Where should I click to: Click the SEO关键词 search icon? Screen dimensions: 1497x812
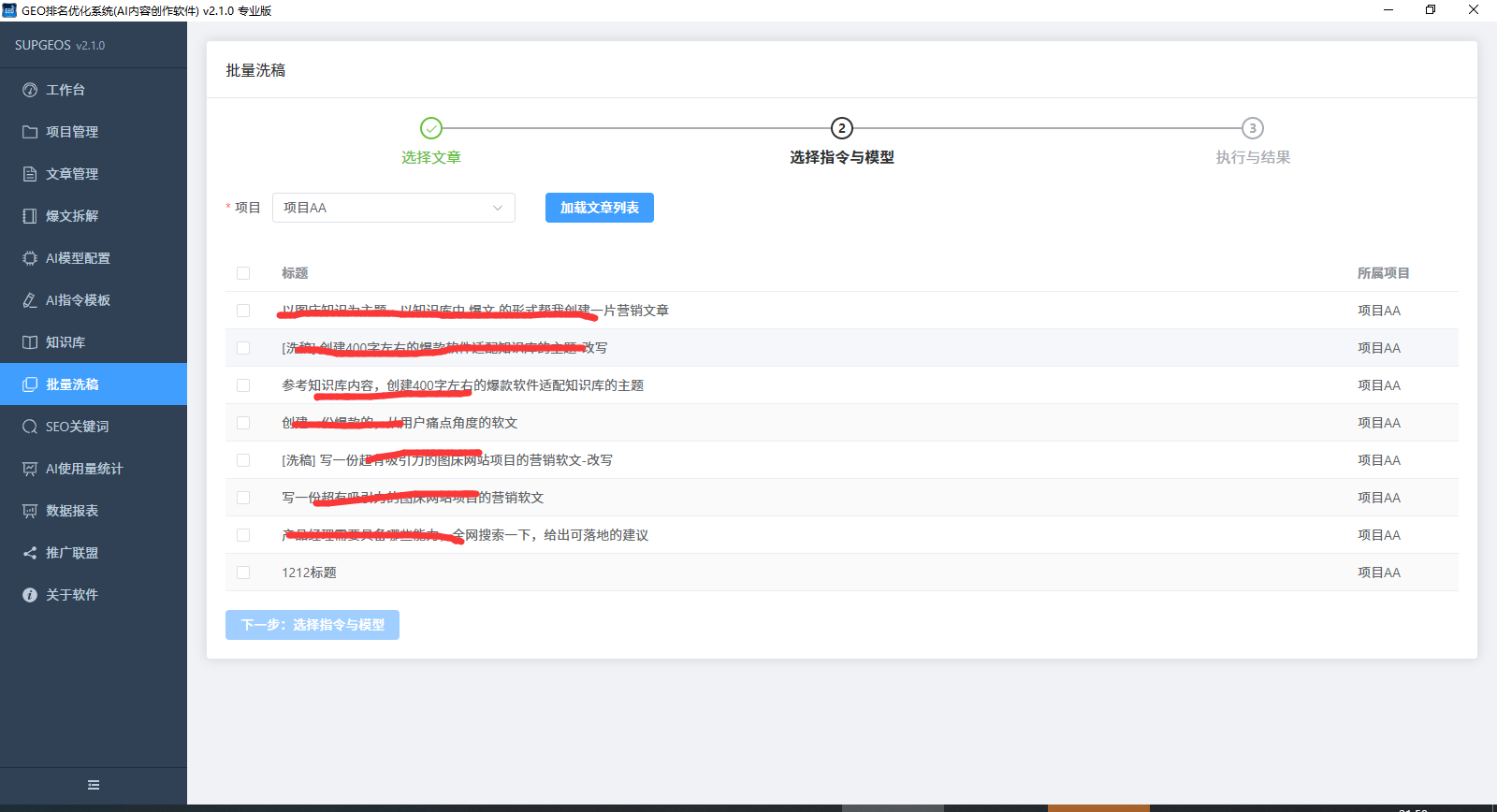pyautogui.click(x=30, y=427)
